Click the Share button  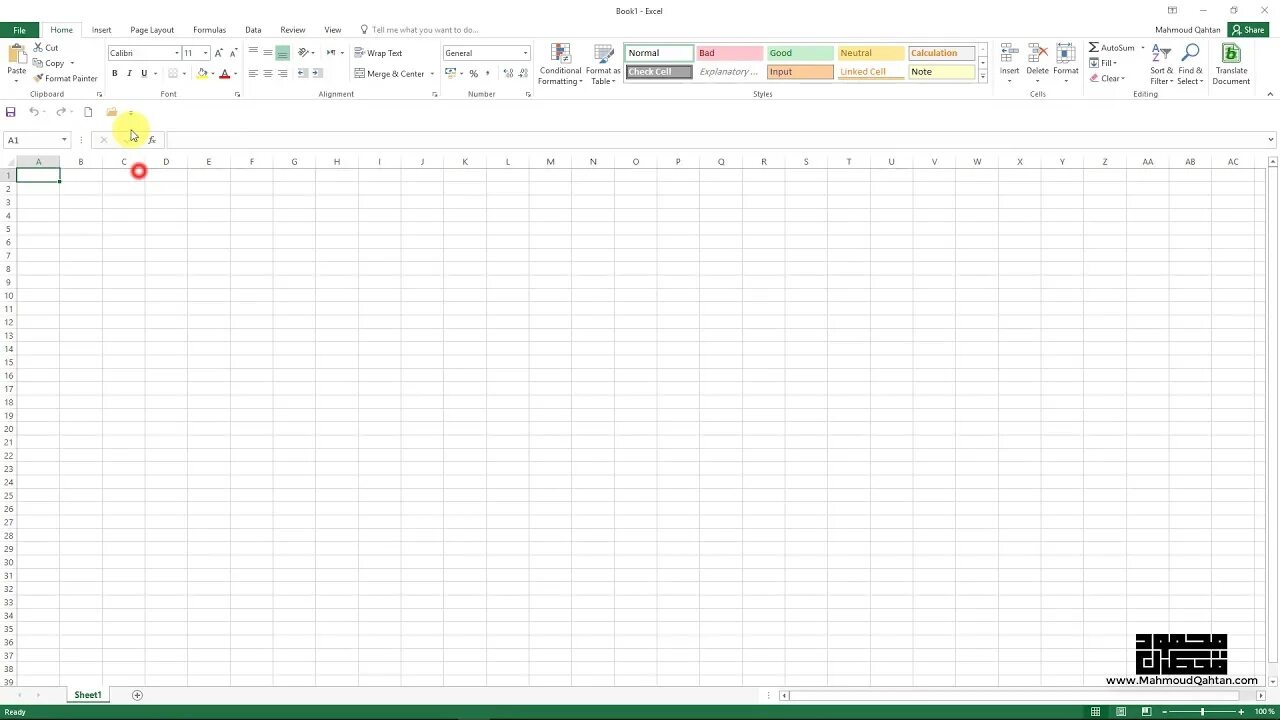click(x=1249, y=30)
